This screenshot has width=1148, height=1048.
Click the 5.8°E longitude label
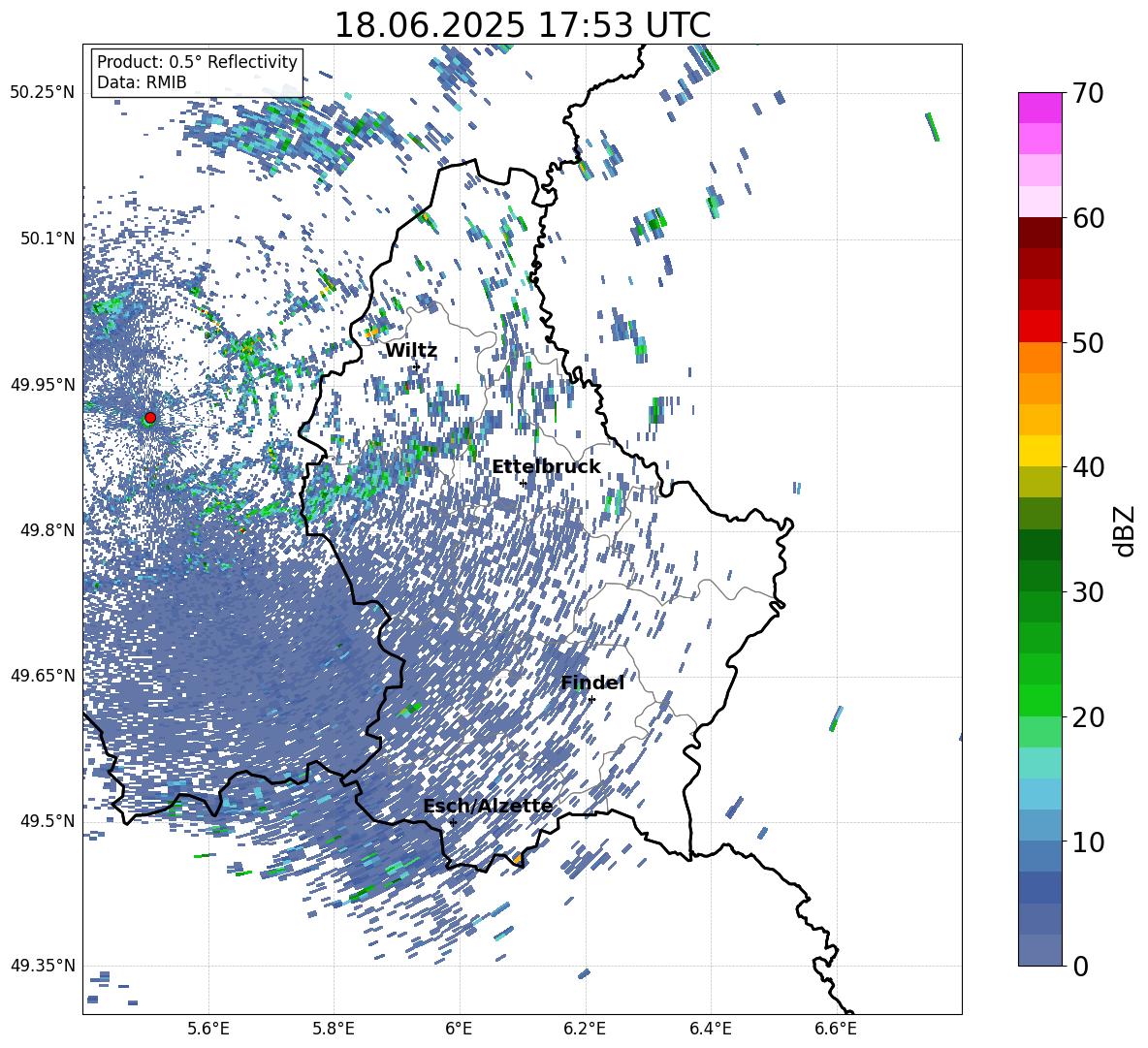[x=334, y=1029]
